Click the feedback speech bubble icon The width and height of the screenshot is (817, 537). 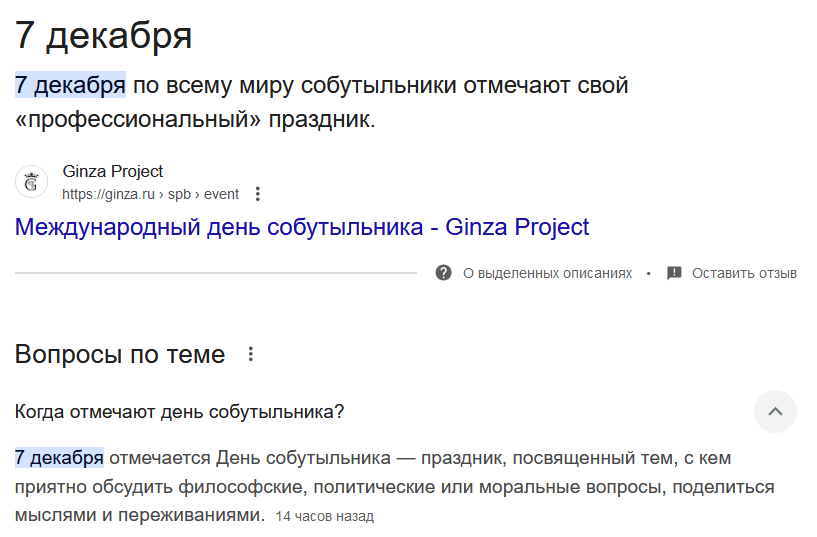[x=674, y=273]
